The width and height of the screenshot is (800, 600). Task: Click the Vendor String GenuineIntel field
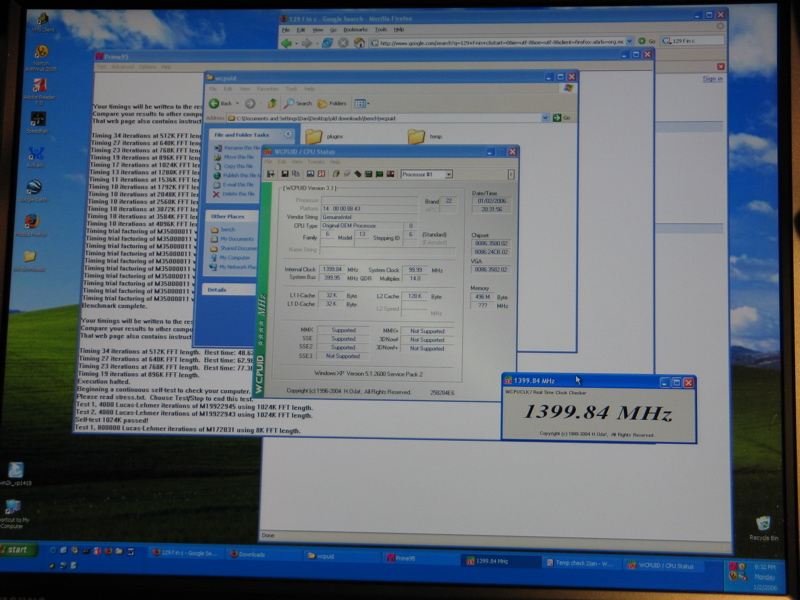(x=369, y=217)
